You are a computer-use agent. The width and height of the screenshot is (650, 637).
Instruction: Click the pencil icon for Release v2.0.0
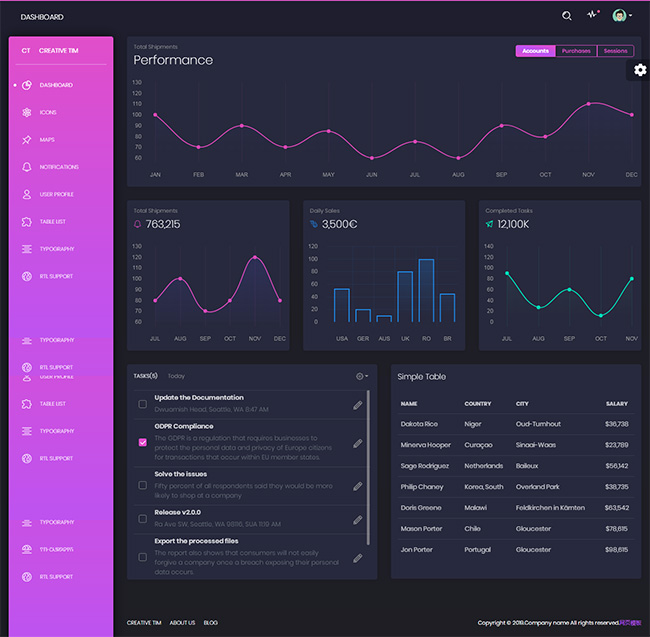[358, 519]
